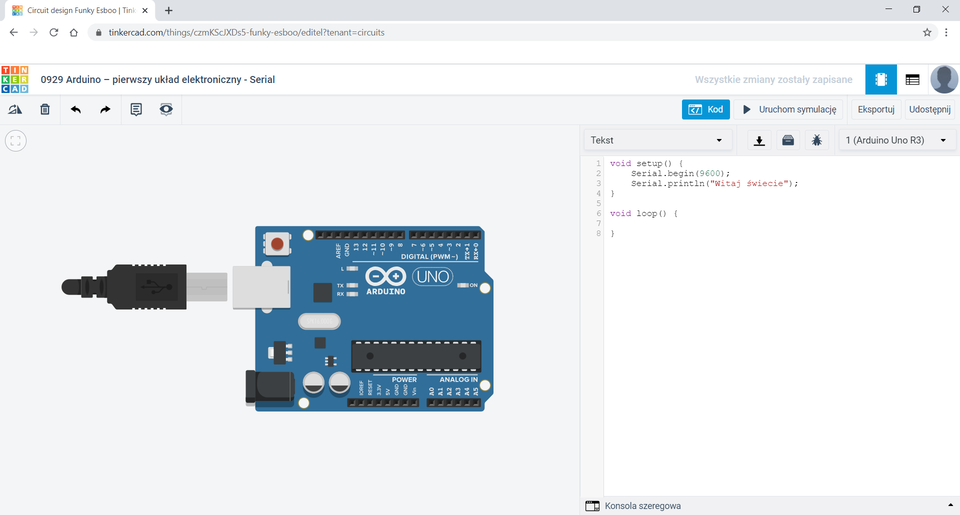The width and height of the screenshot is (960, 515).
Task: Open a new browser tab
Action: pyautogui.click(x=169, y=10)
